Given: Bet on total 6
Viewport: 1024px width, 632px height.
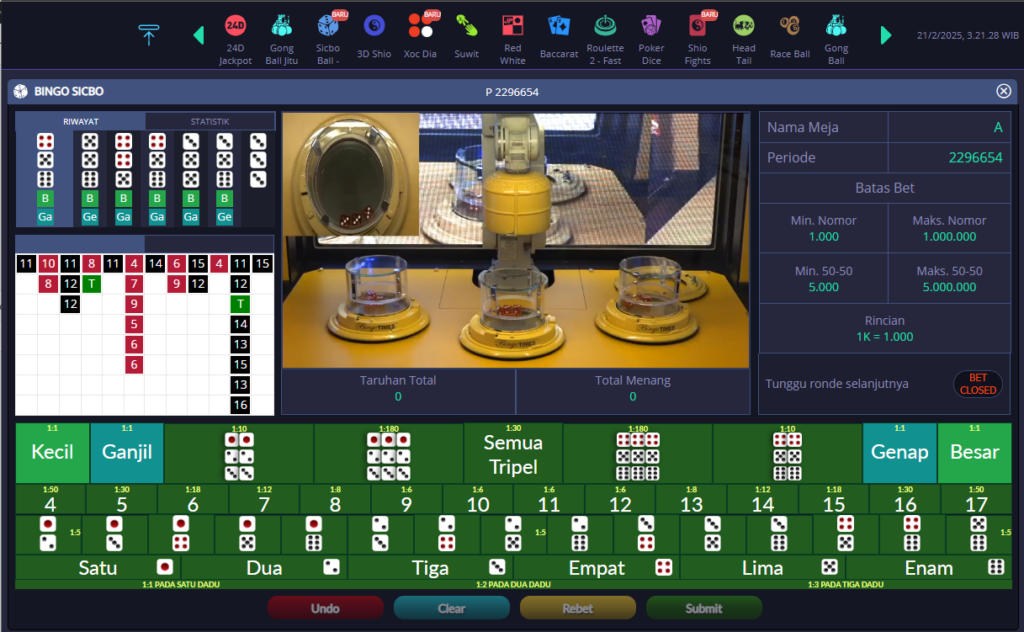Looking at the screenshot, I should [x=193, y=499].
